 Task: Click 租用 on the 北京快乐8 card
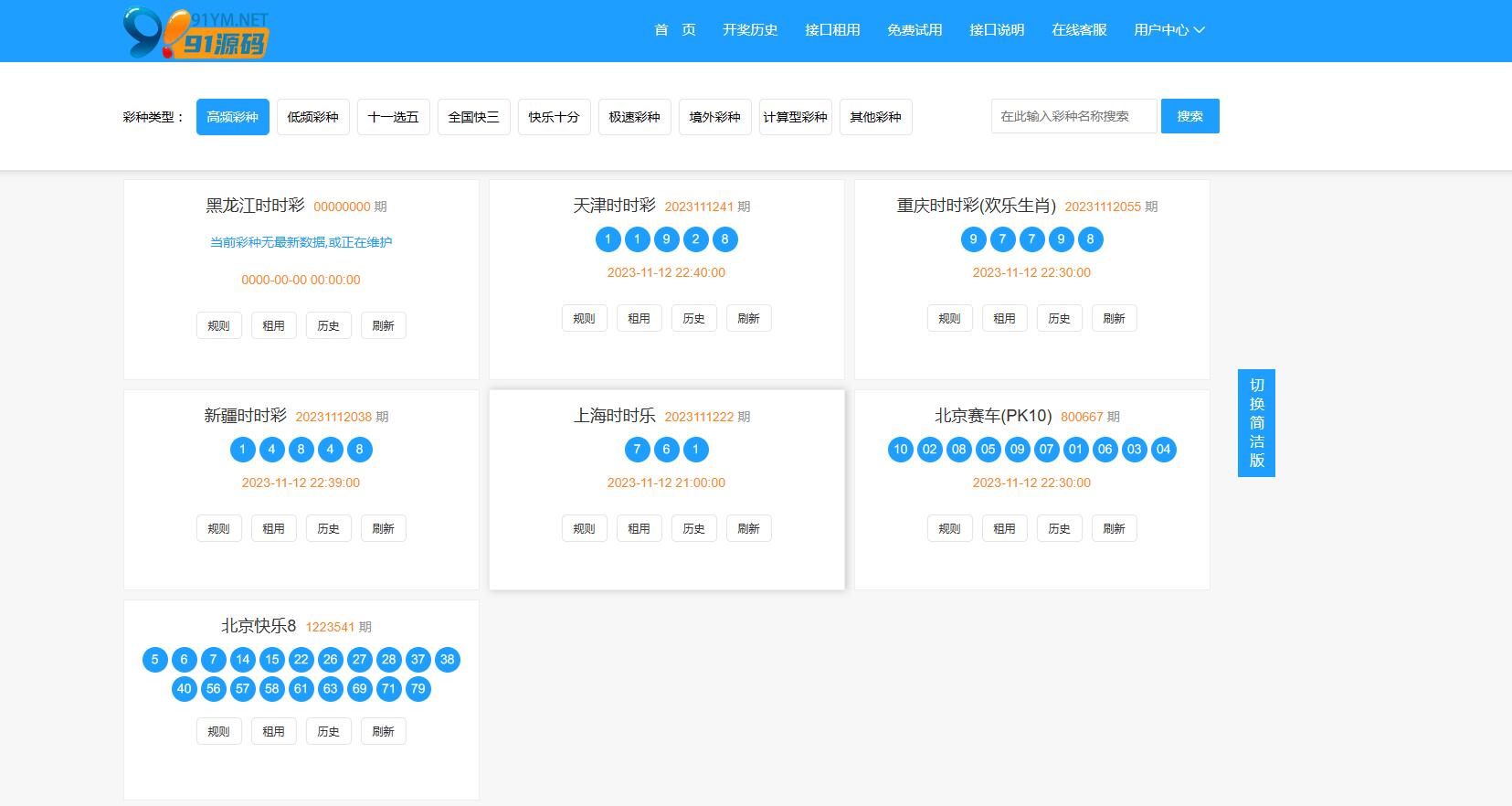tap(274, 731)
